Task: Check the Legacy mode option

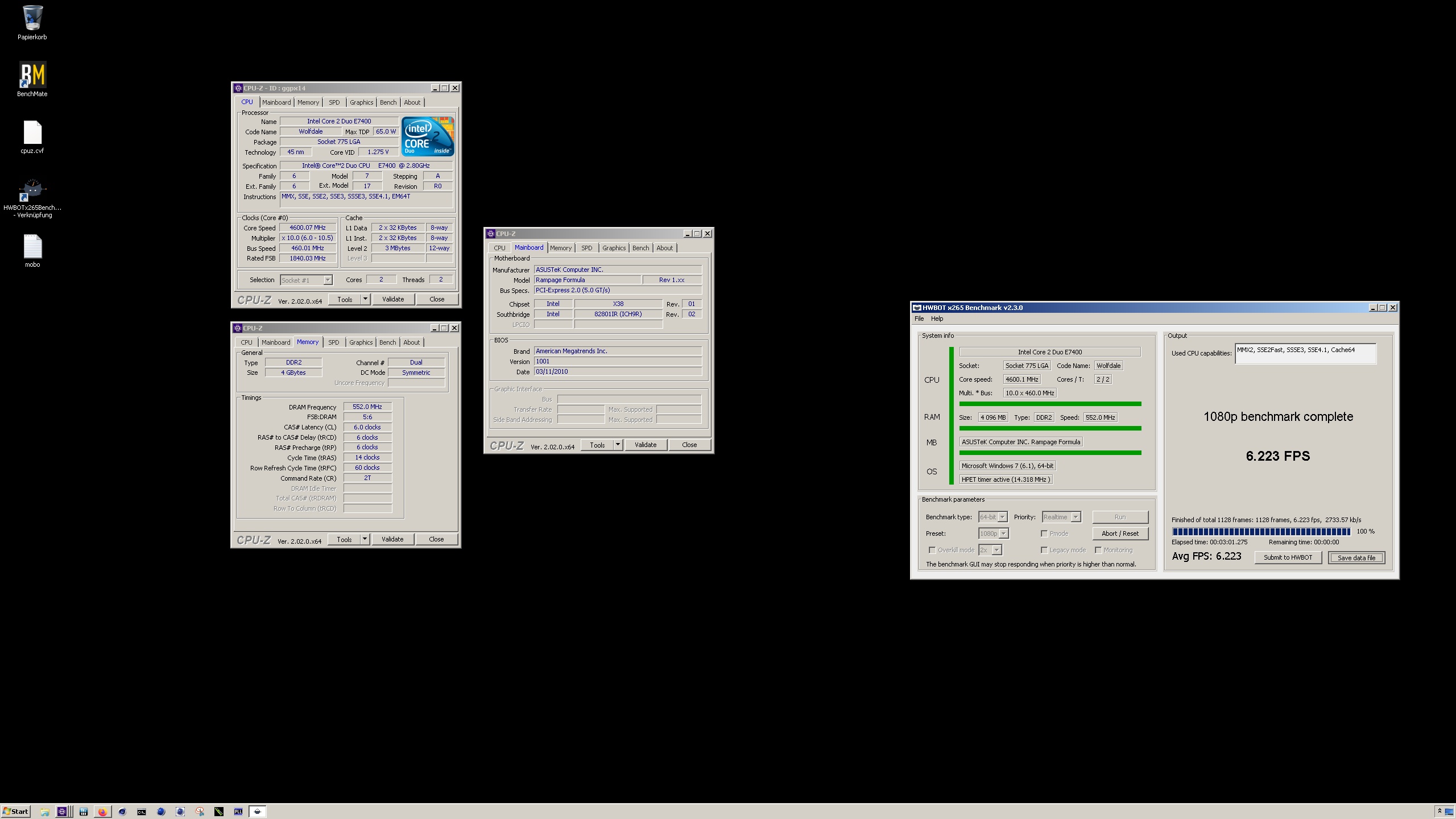Action: pyautogui.click(x=1044, y=550)
